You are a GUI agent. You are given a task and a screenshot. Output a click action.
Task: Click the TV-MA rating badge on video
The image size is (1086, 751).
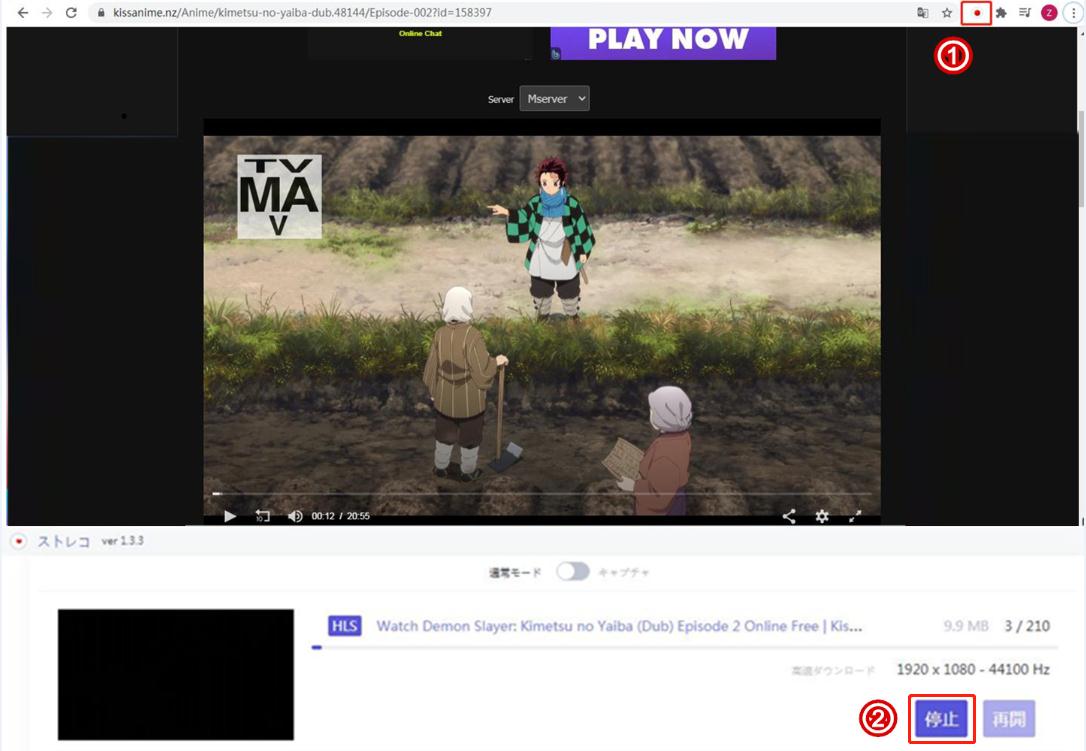(279, 197)
